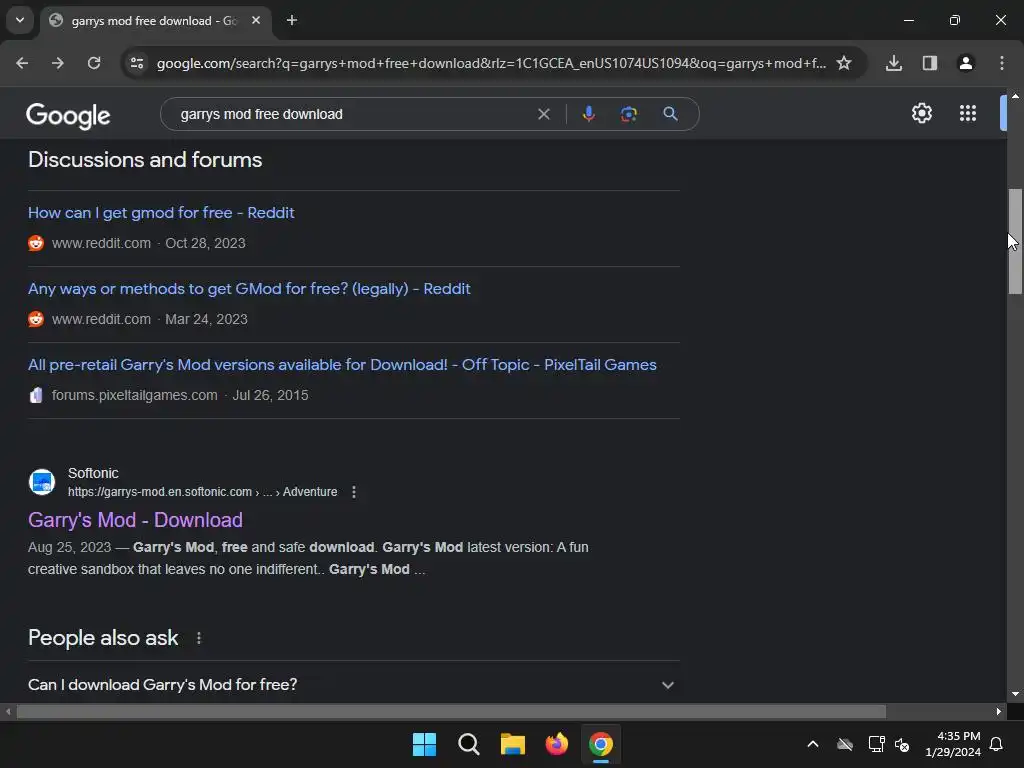Submit search with magnifying glass icon
The width and height of the screenshot is (1024, 768).
tap(670, 114)
